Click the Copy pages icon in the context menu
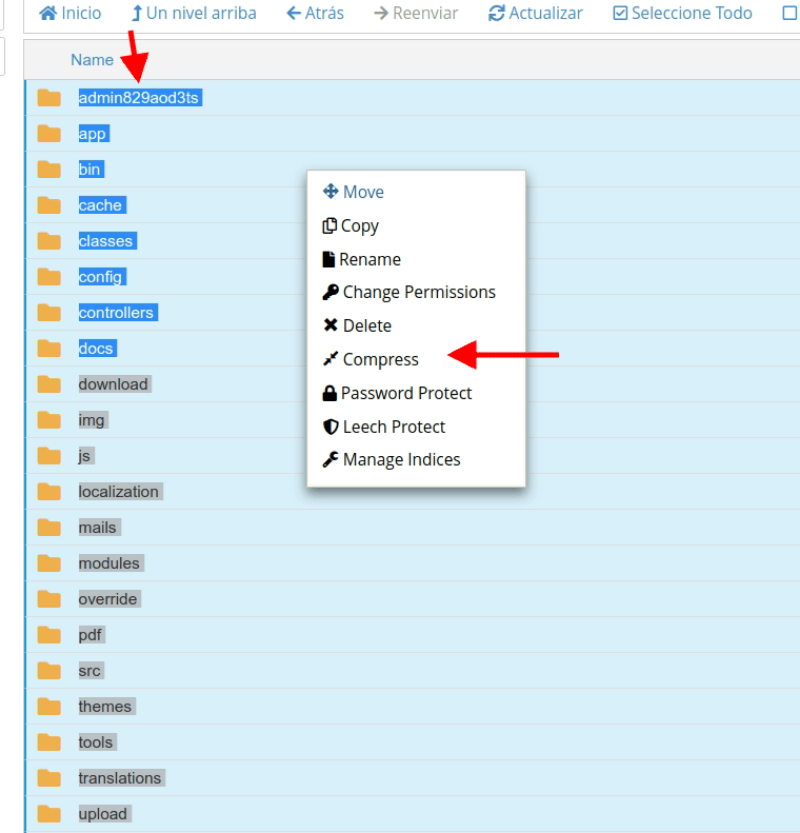The image size is (800, 833). pyautogui.click(x=329, y=225)
